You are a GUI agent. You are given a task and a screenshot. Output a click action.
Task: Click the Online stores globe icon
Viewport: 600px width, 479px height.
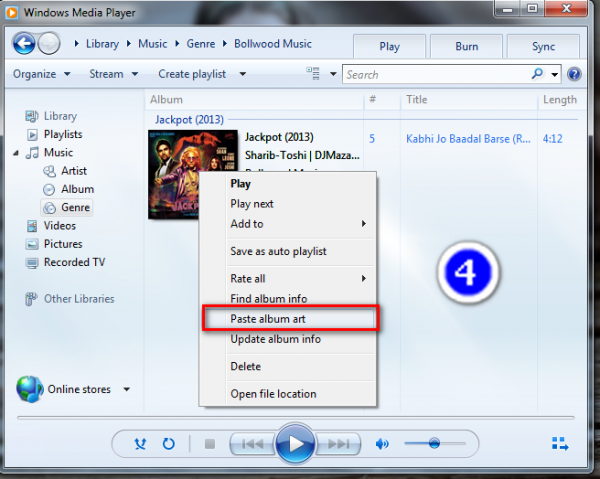point(29,389)
